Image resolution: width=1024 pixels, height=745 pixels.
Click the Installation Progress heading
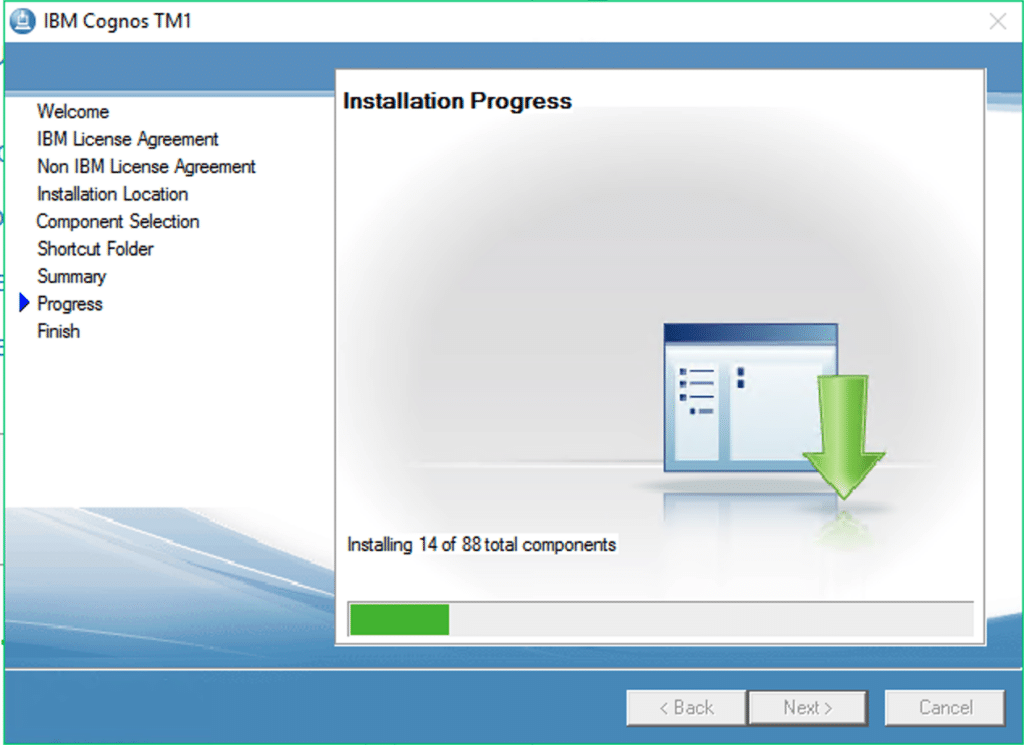(457, 101)
